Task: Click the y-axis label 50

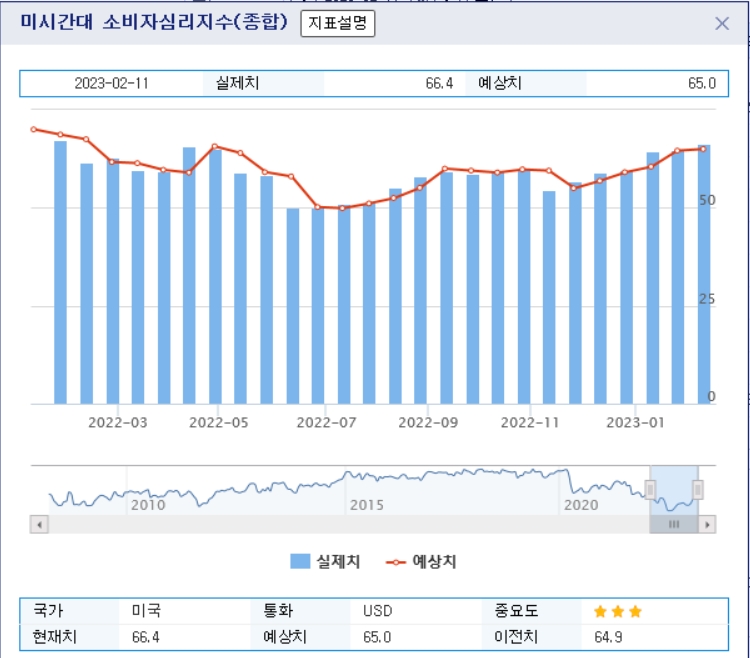Action: point(707,200)
